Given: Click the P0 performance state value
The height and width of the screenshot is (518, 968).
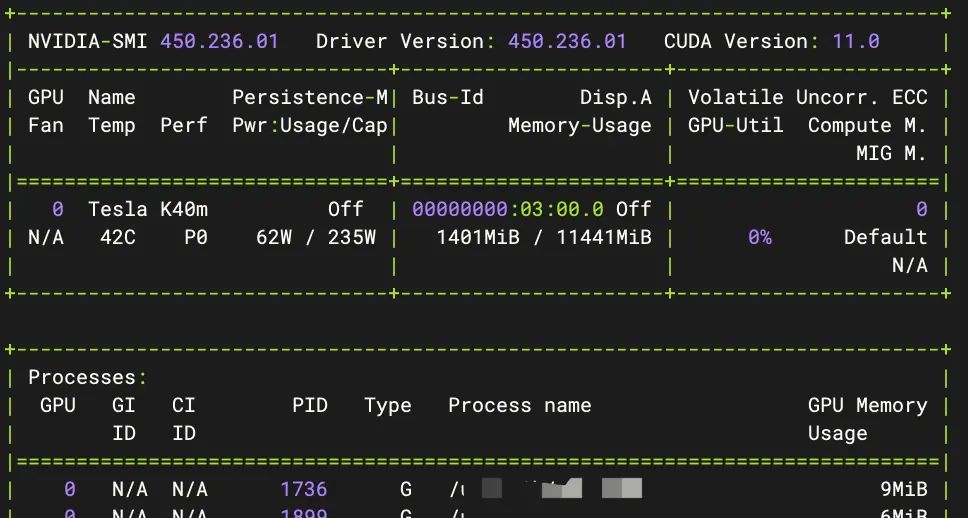Looking at the screenshot, I should 196,237.
